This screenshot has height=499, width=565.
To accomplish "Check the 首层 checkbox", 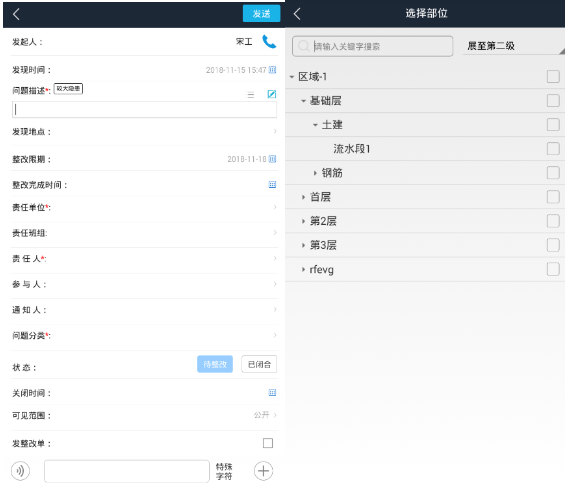I will (x=553, y=197).
